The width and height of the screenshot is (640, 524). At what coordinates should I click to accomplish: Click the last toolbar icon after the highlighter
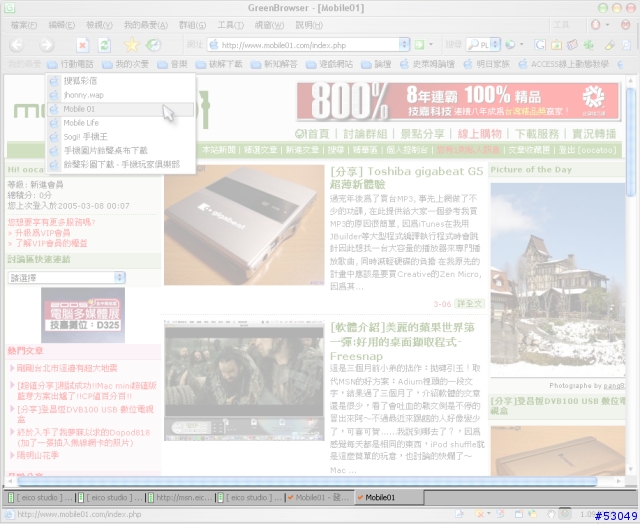point(626,44)
